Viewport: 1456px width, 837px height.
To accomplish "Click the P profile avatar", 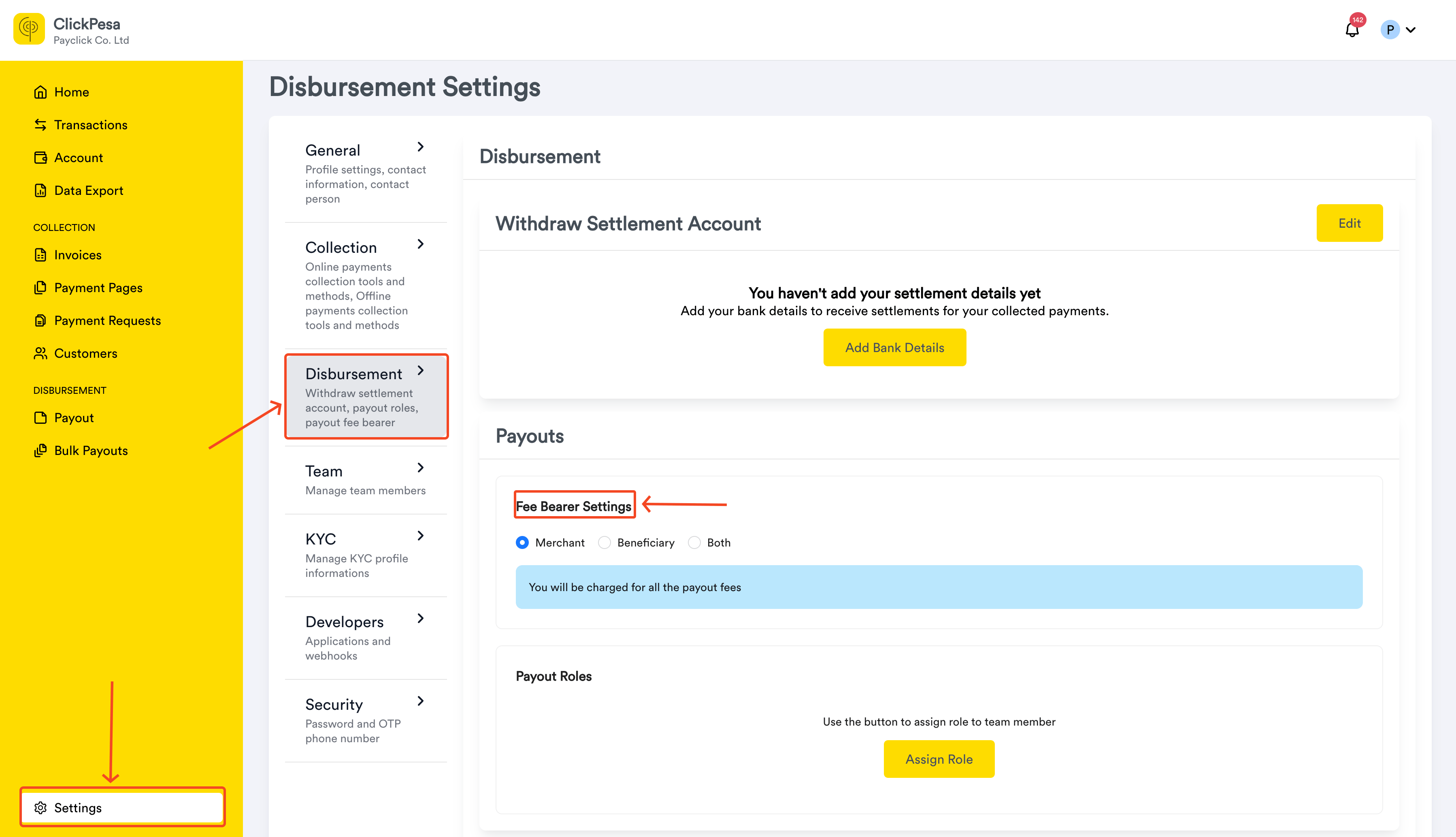I will [1390, 30].
